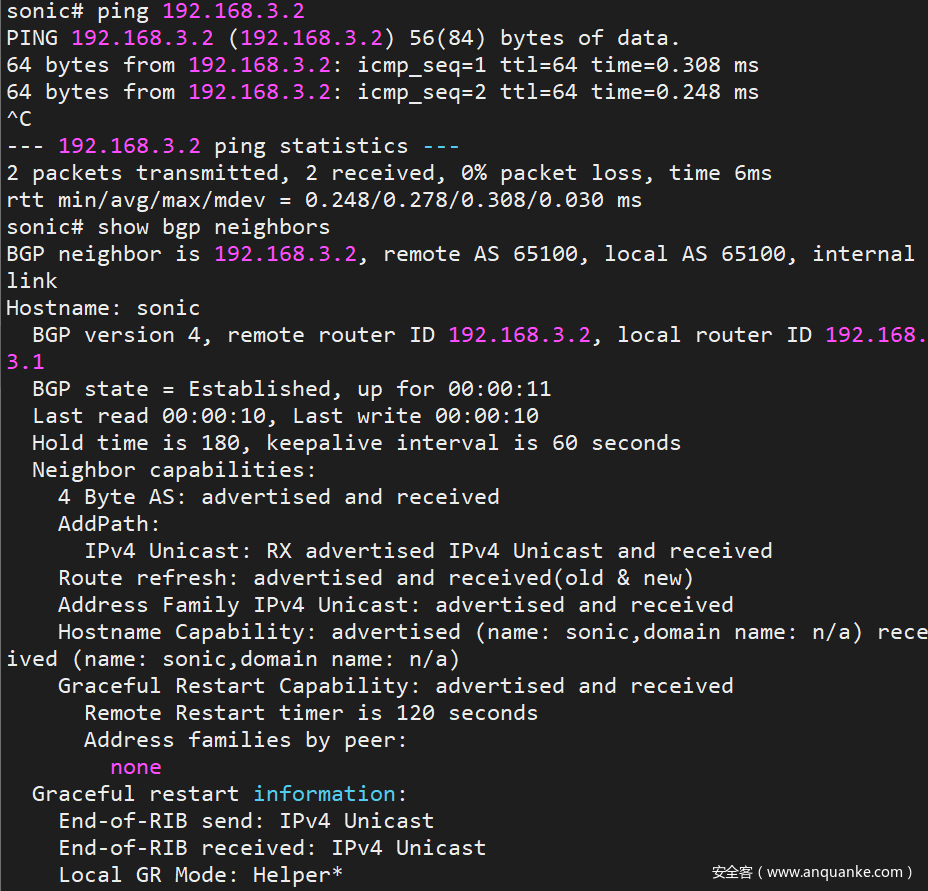This screenshot has height=891, width=928.
Task: Click the cyan information word
Action: (325, 794)
